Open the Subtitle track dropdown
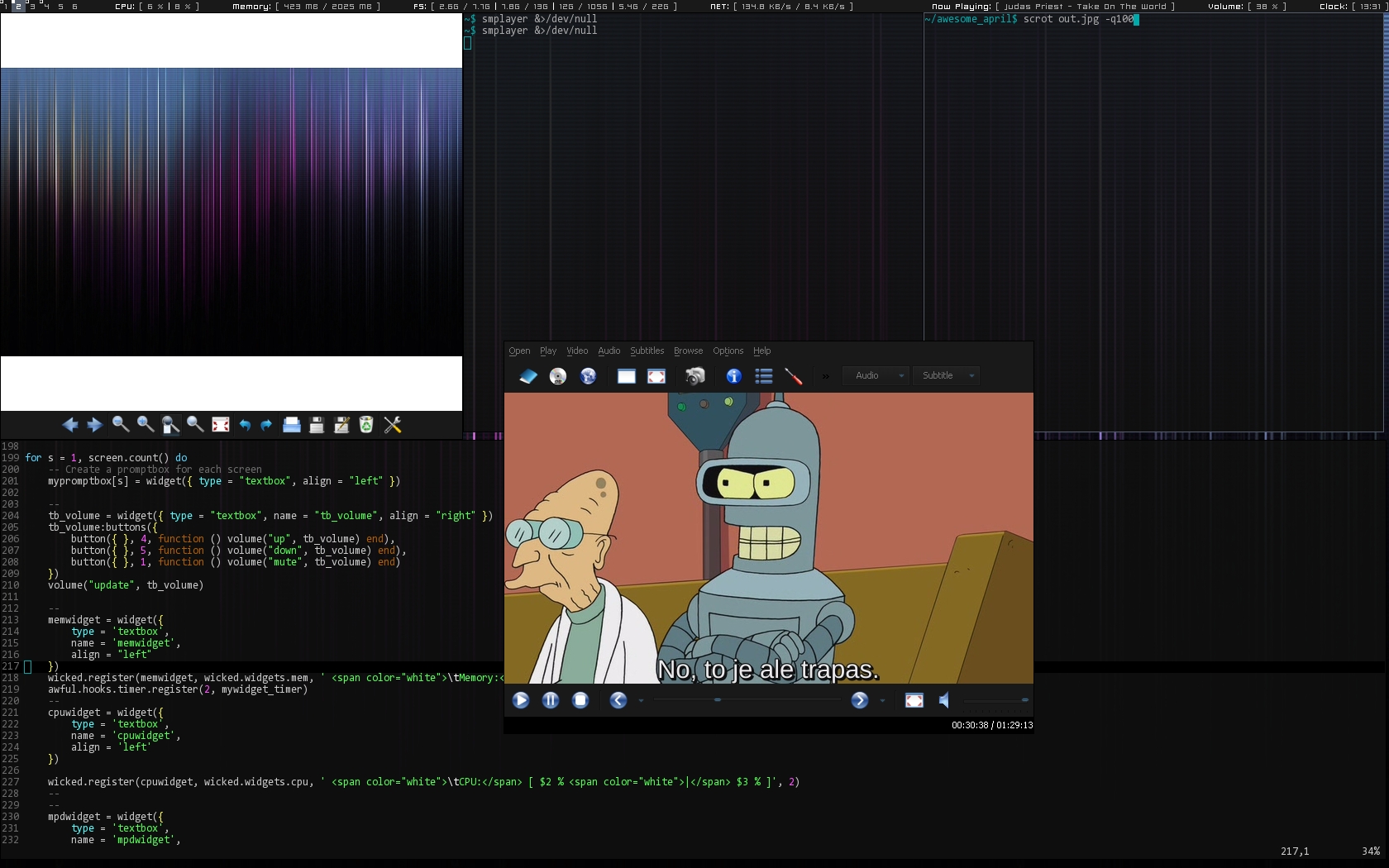This screenshot has width=1389, height=868. (x=947, y=375)
